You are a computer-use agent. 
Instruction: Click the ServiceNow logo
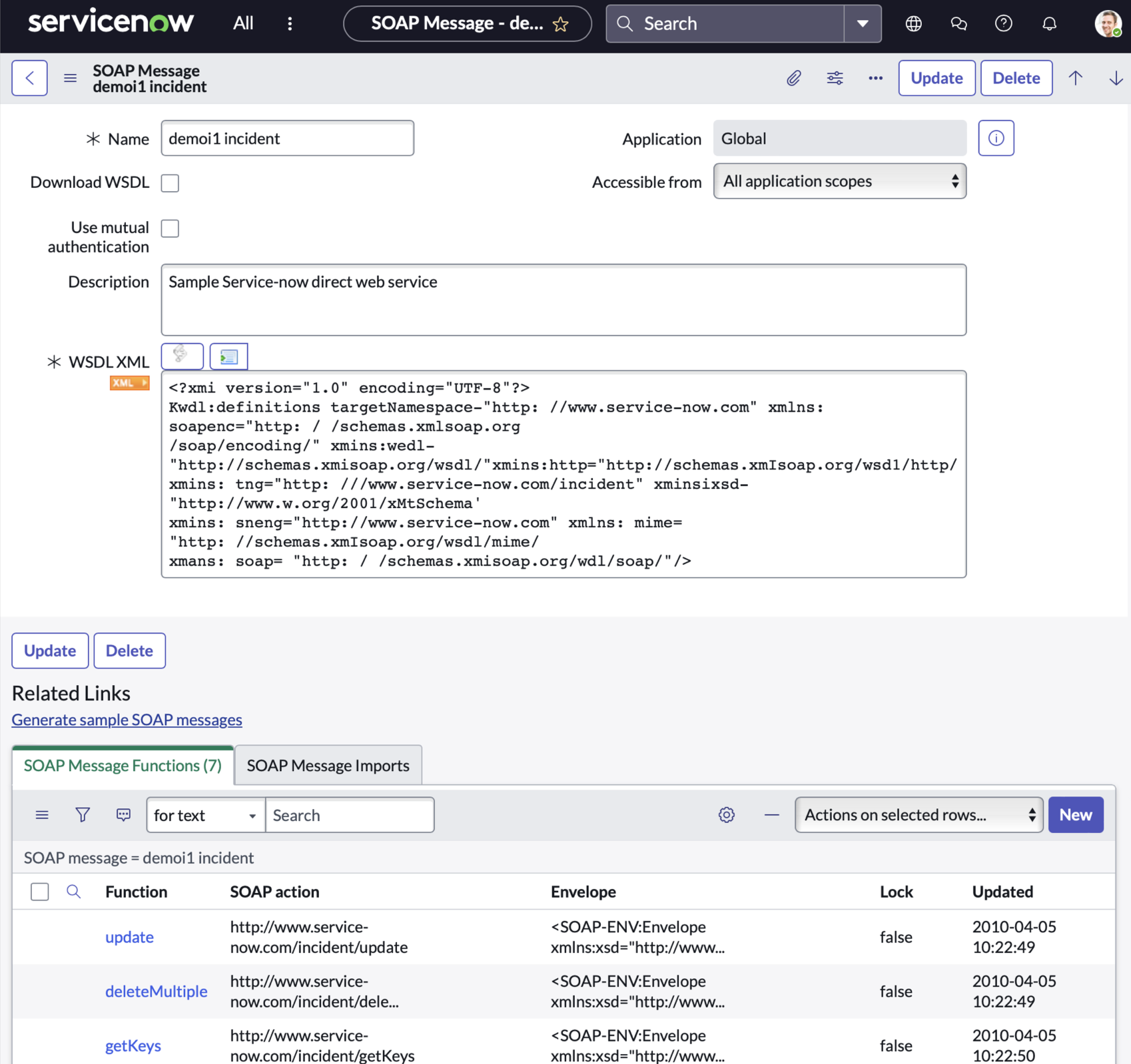pyautogui.click(x=111, y=22)
